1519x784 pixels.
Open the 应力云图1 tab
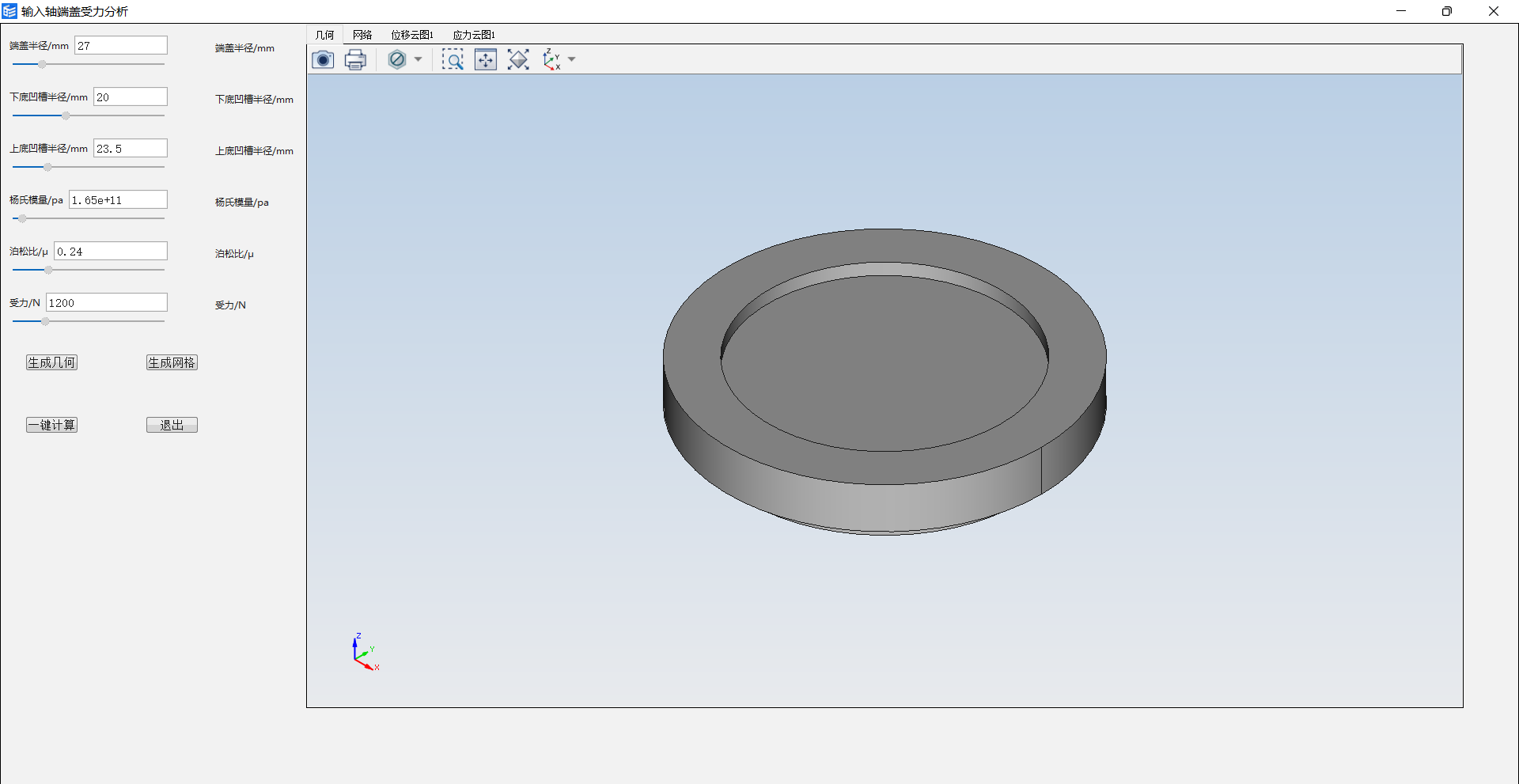[x=474, y=35]
